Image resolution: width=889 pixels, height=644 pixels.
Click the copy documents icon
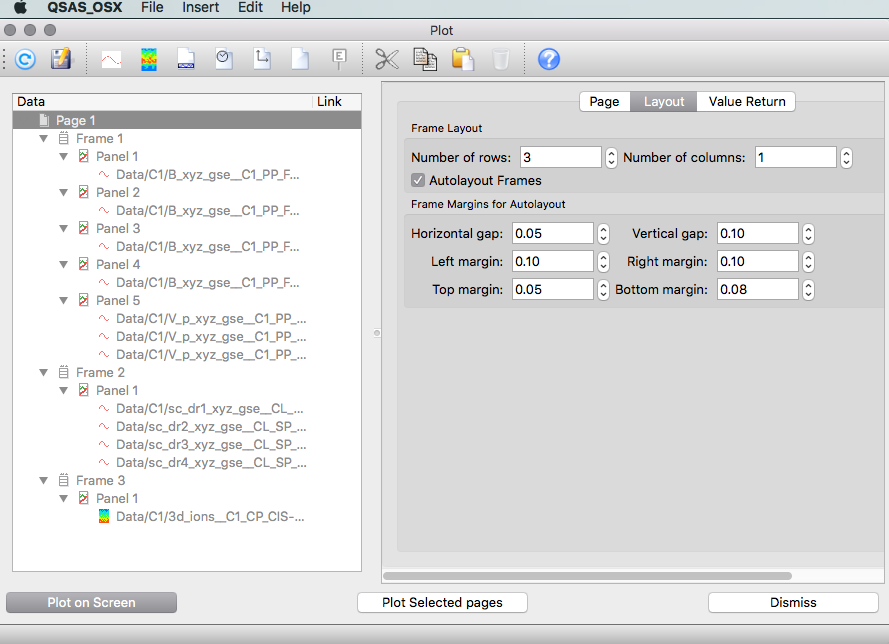coord(425,60)
